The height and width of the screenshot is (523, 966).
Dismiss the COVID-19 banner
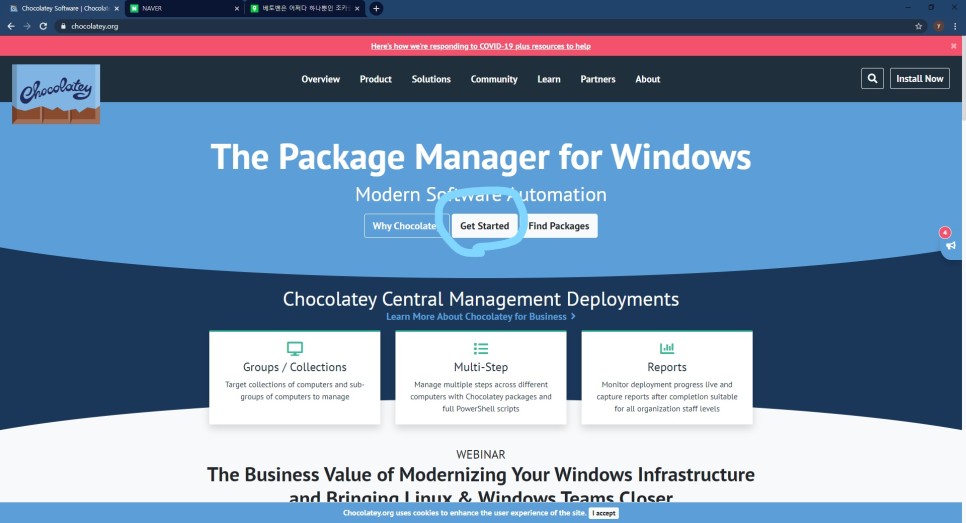click(x=953, y=46)
